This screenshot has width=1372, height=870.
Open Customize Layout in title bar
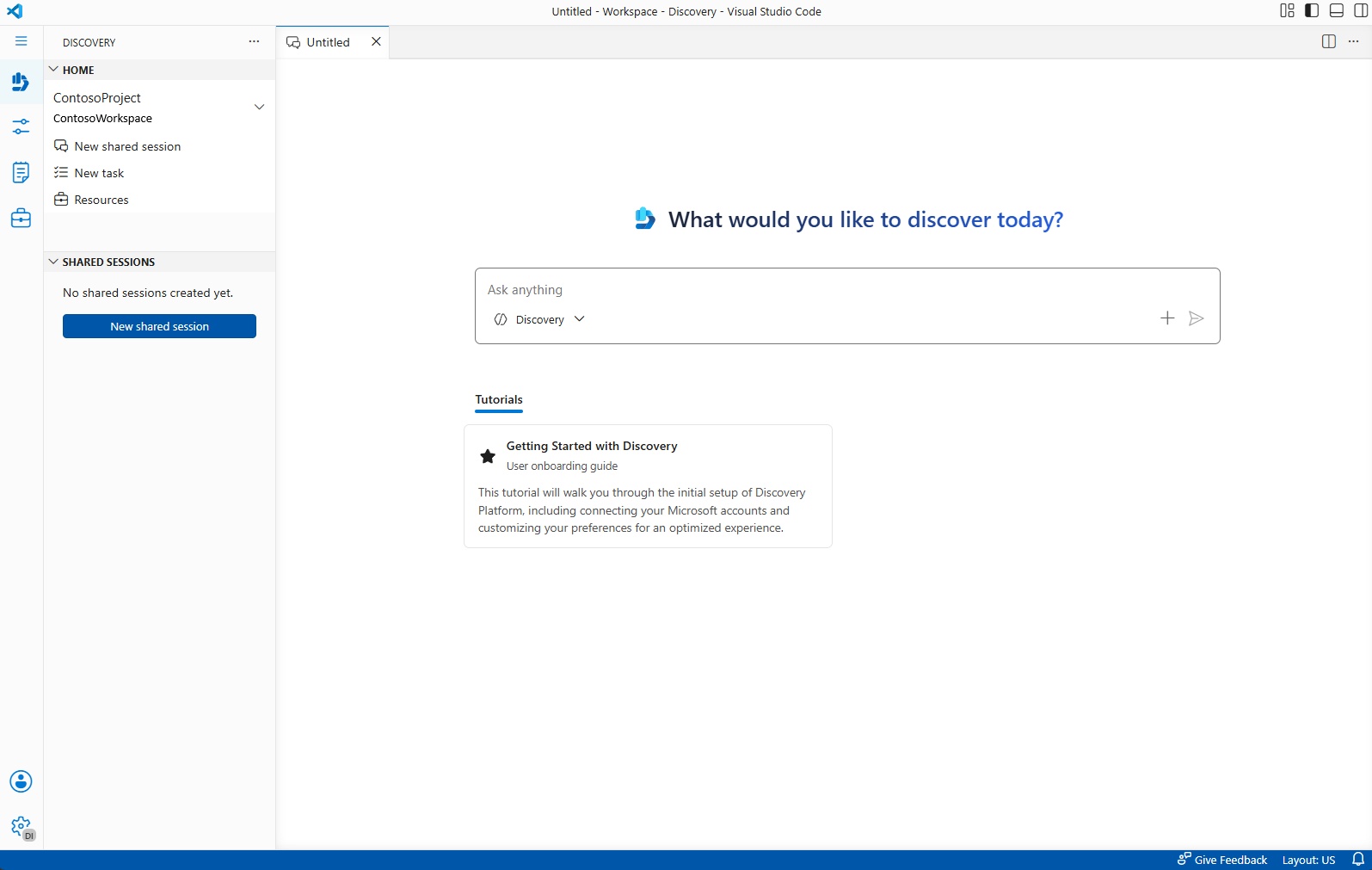[1287, 11]
